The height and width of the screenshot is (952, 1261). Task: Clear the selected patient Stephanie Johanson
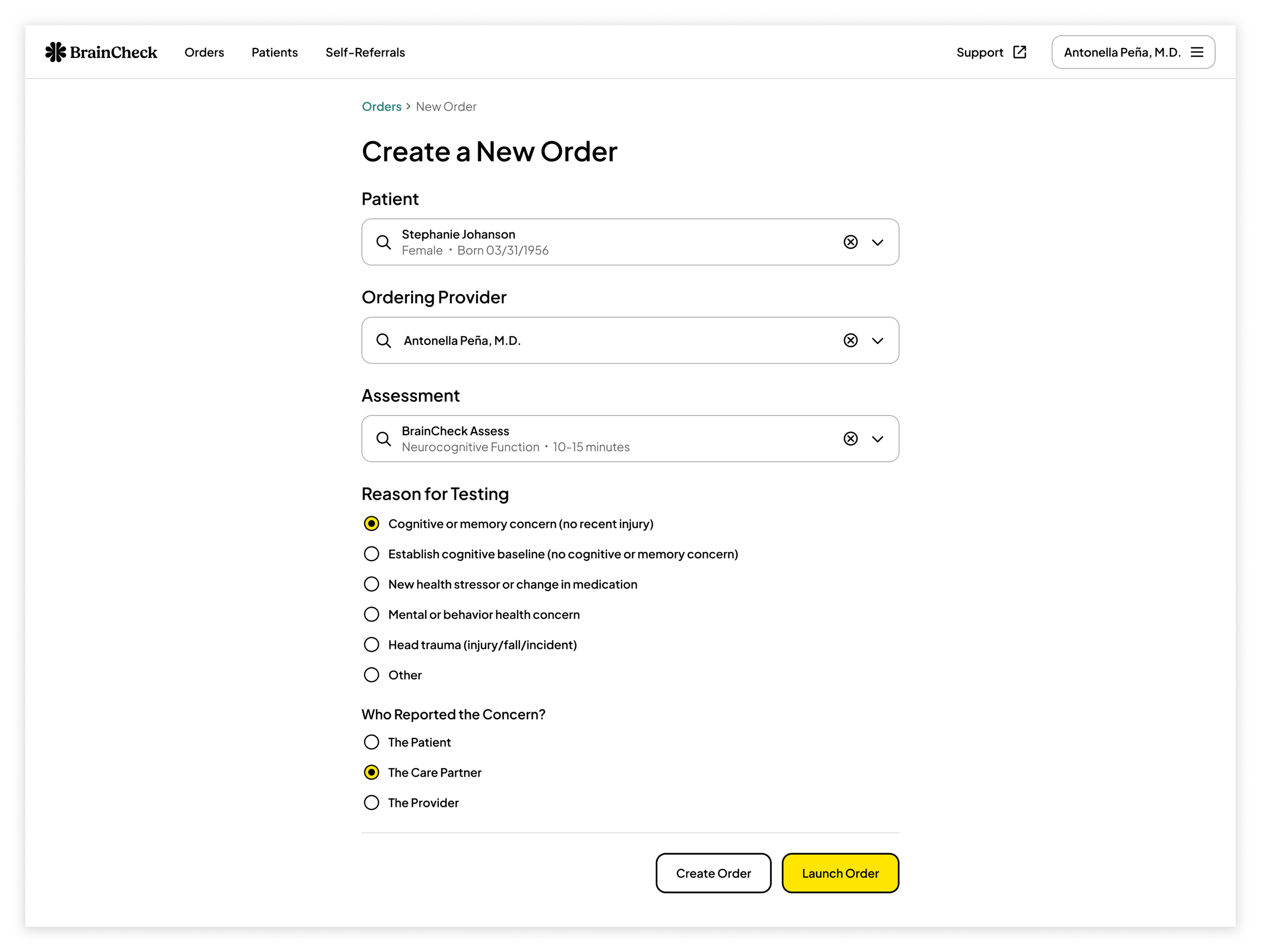point(850,242)
